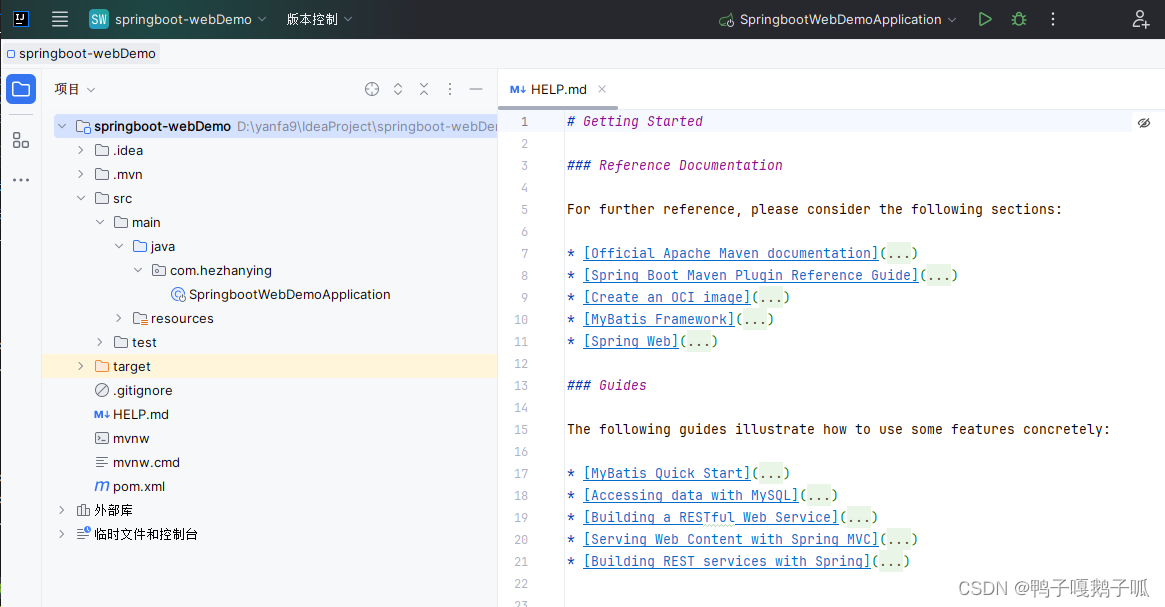Image resolution: width=1165 pixels, height=607 pixels.
Task: Open the Project tool window icon
Action: pos(21,89)
